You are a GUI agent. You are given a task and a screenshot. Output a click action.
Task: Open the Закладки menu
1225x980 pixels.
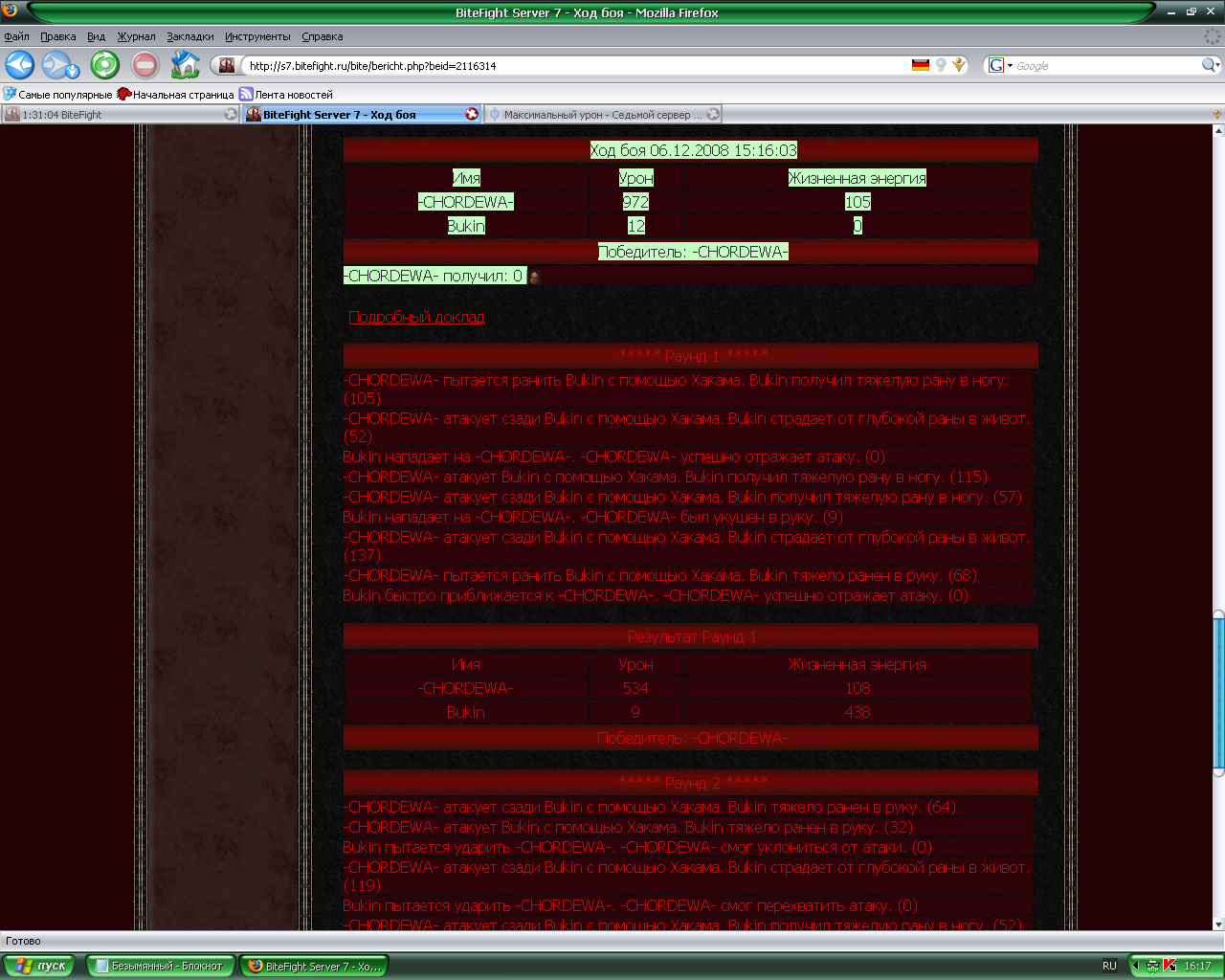pos(189,36)
